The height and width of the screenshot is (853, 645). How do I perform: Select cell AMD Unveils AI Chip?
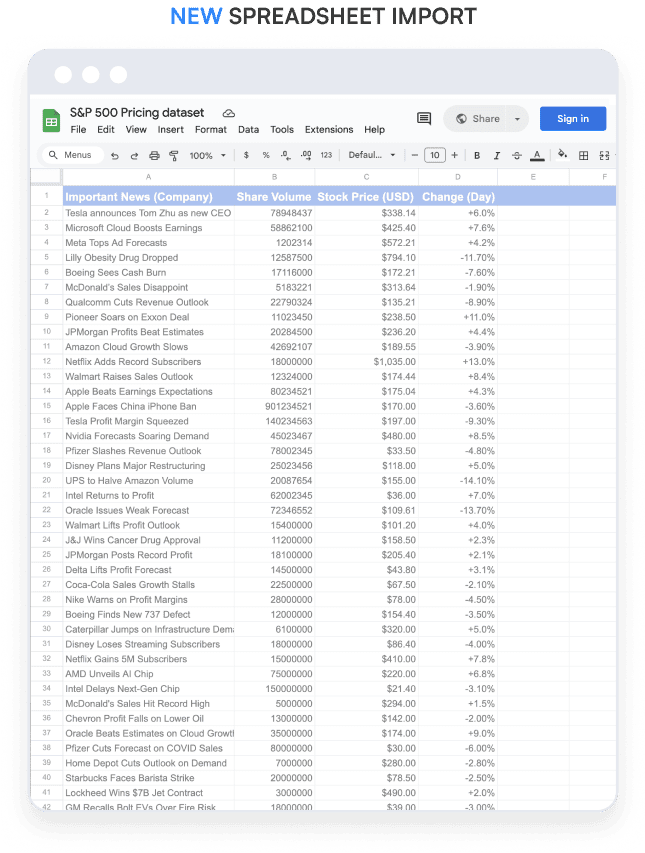tap(148, 673)
